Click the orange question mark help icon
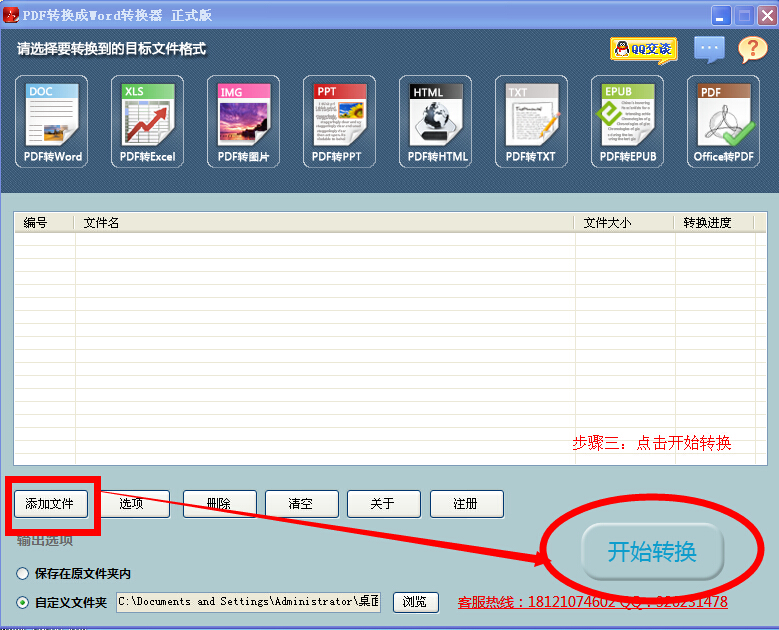 pos(752,48)
